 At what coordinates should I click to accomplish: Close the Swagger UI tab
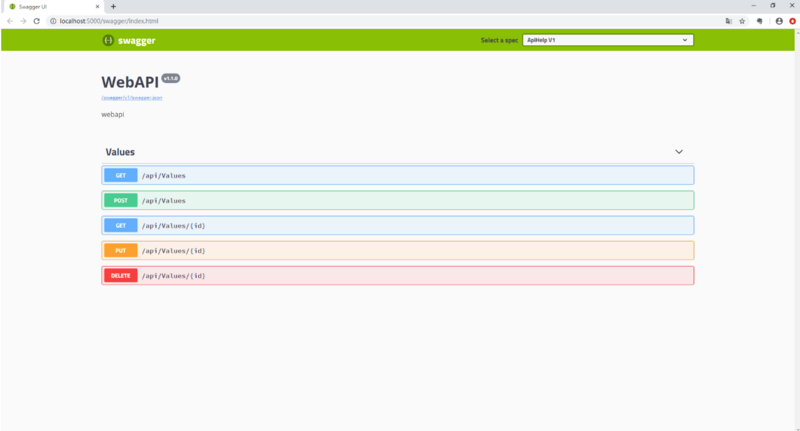[97, 7]
